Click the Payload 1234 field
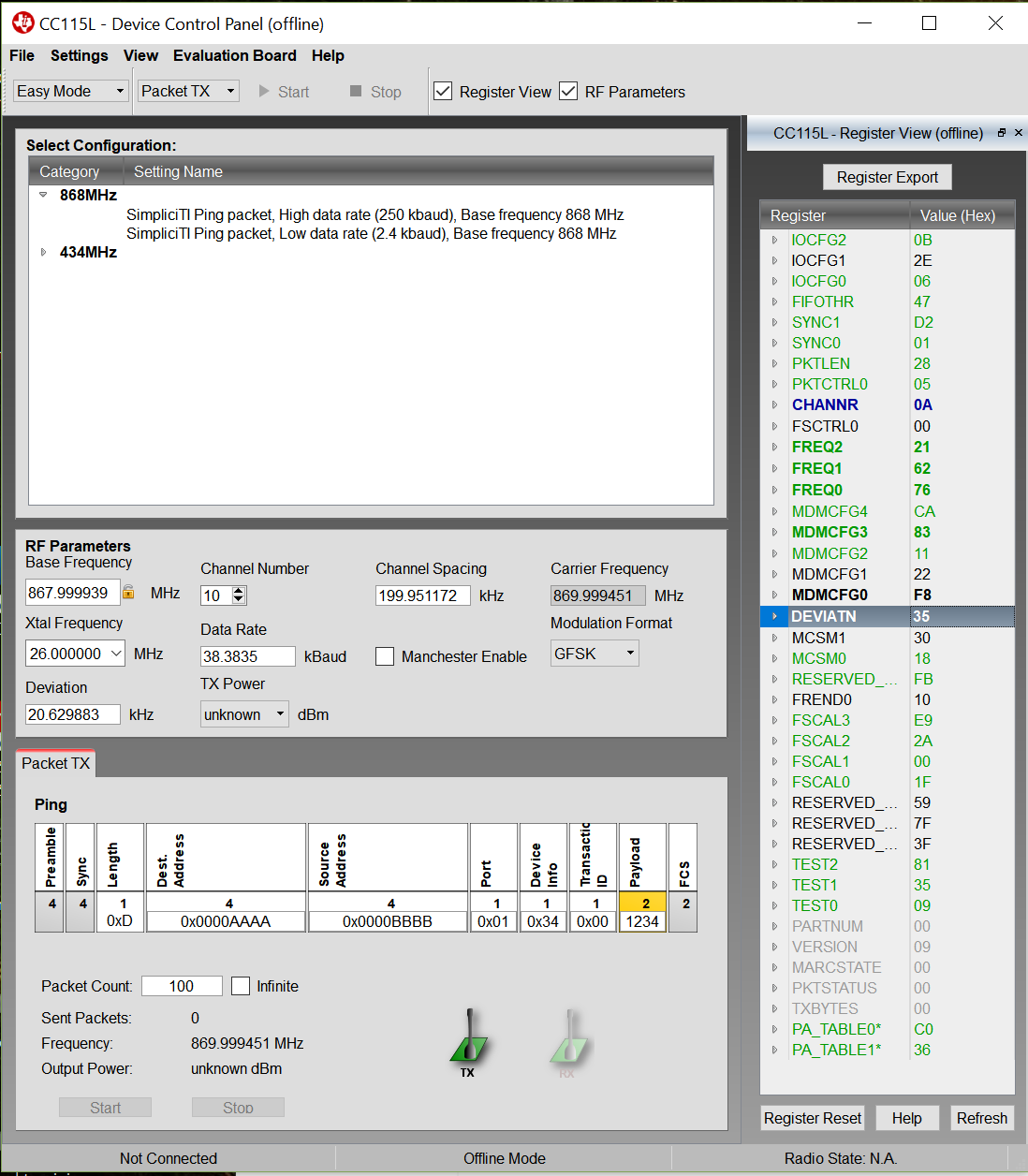This screenshot has width=1028, height=1176. 642,921
